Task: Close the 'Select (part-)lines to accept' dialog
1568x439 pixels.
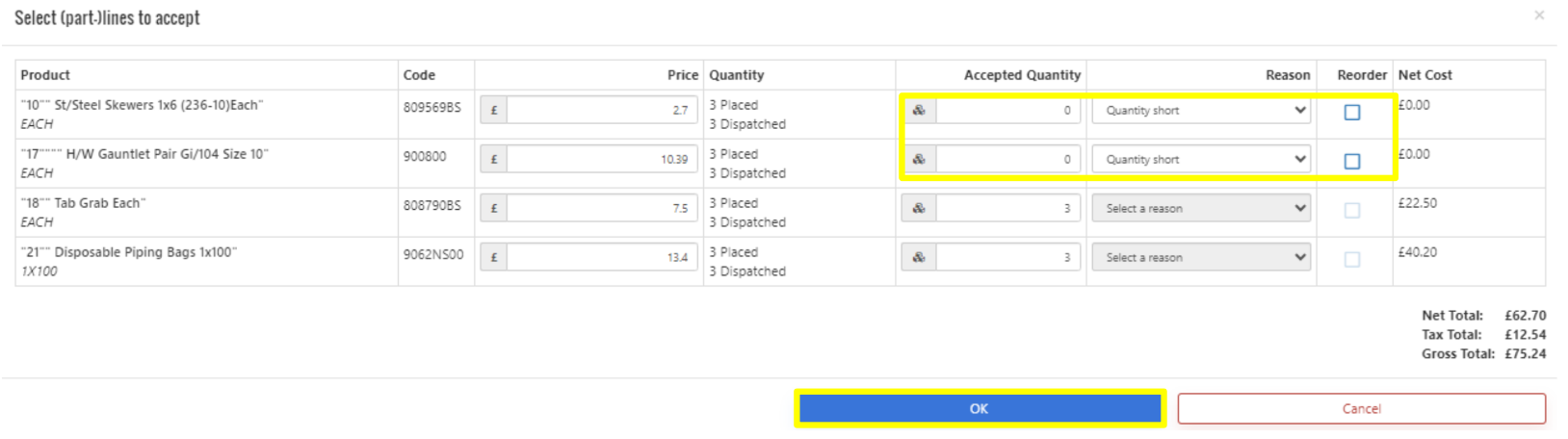Action: pyautogui.click(x=1539, y=15)
